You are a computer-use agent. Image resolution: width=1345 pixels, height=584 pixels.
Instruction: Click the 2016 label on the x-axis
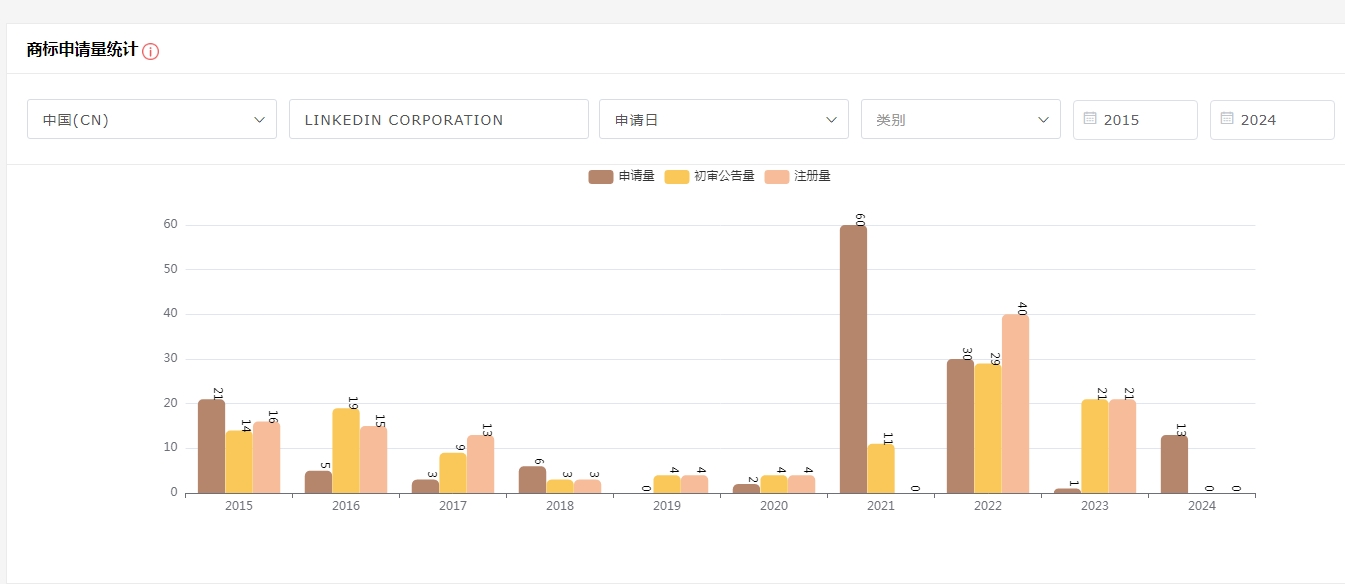346,506
